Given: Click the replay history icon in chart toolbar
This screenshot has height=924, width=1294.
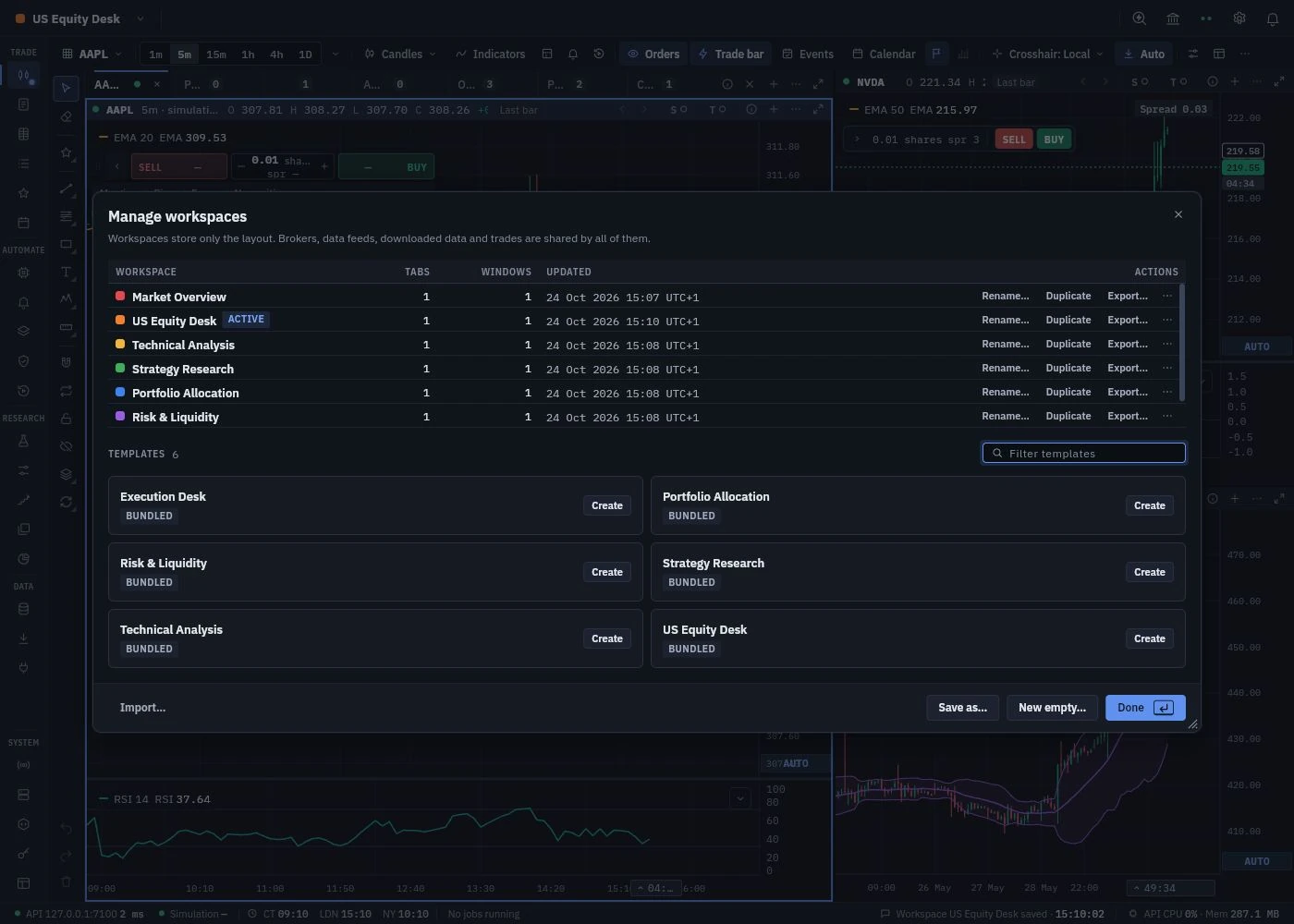Looking at the screenshot, I should [599, 54].
